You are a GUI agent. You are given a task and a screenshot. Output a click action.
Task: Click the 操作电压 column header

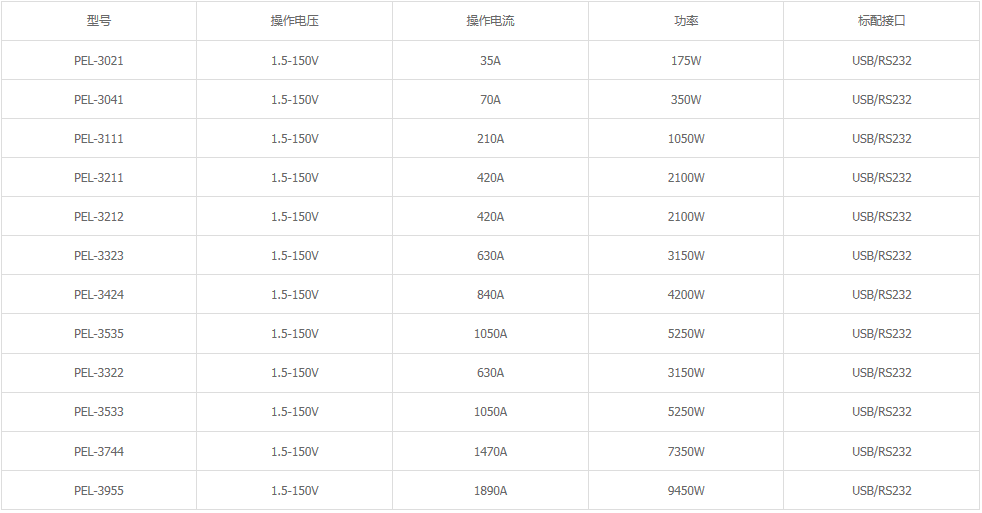(294, 21)
